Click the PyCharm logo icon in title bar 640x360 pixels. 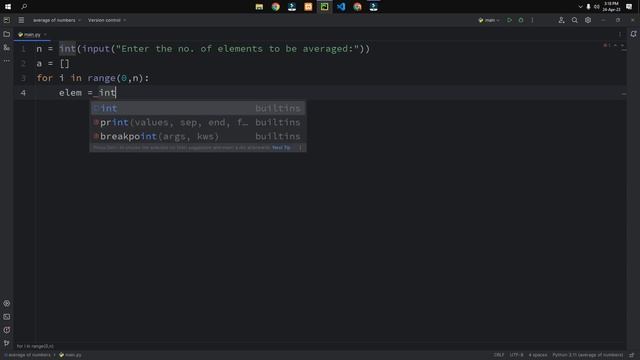[7, 20]
